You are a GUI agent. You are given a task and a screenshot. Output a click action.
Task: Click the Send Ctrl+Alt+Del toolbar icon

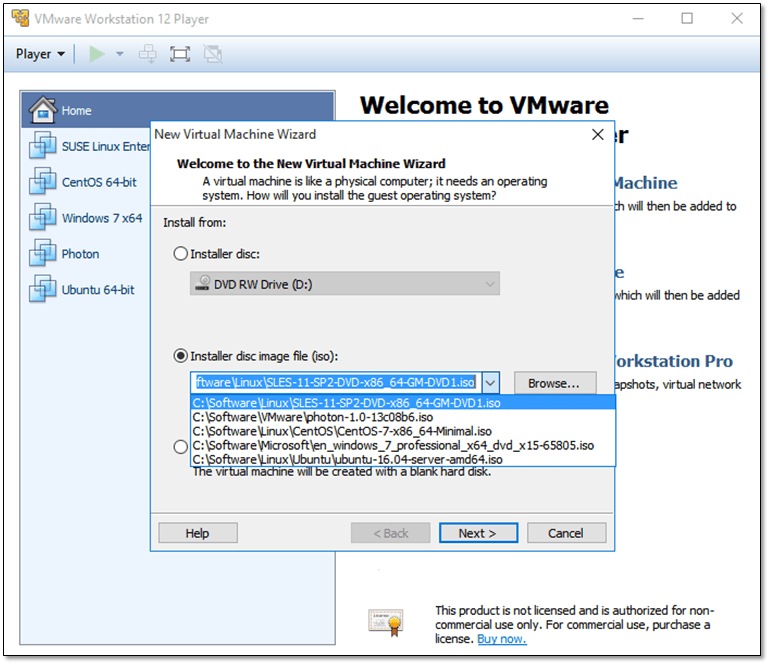[147, 54]
